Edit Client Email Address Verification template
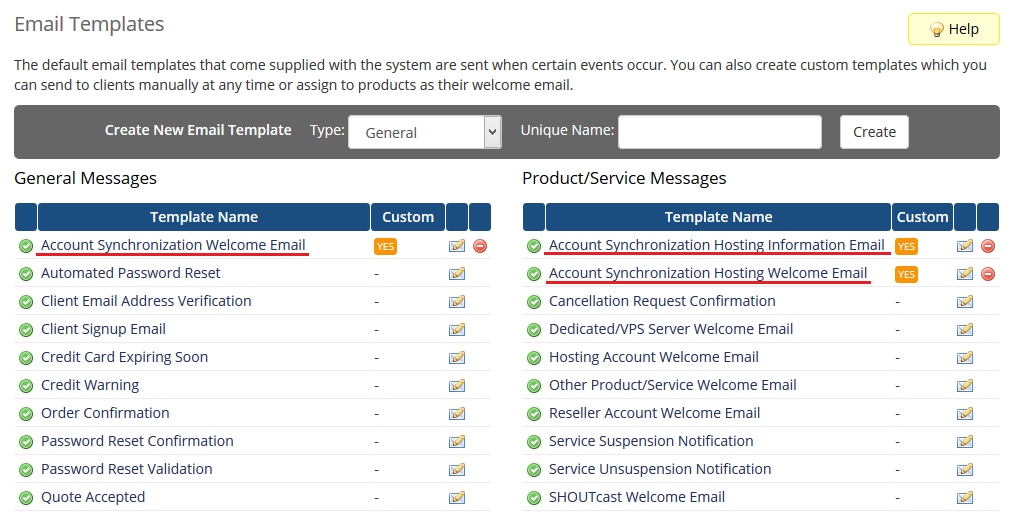 tap(457, 301)
